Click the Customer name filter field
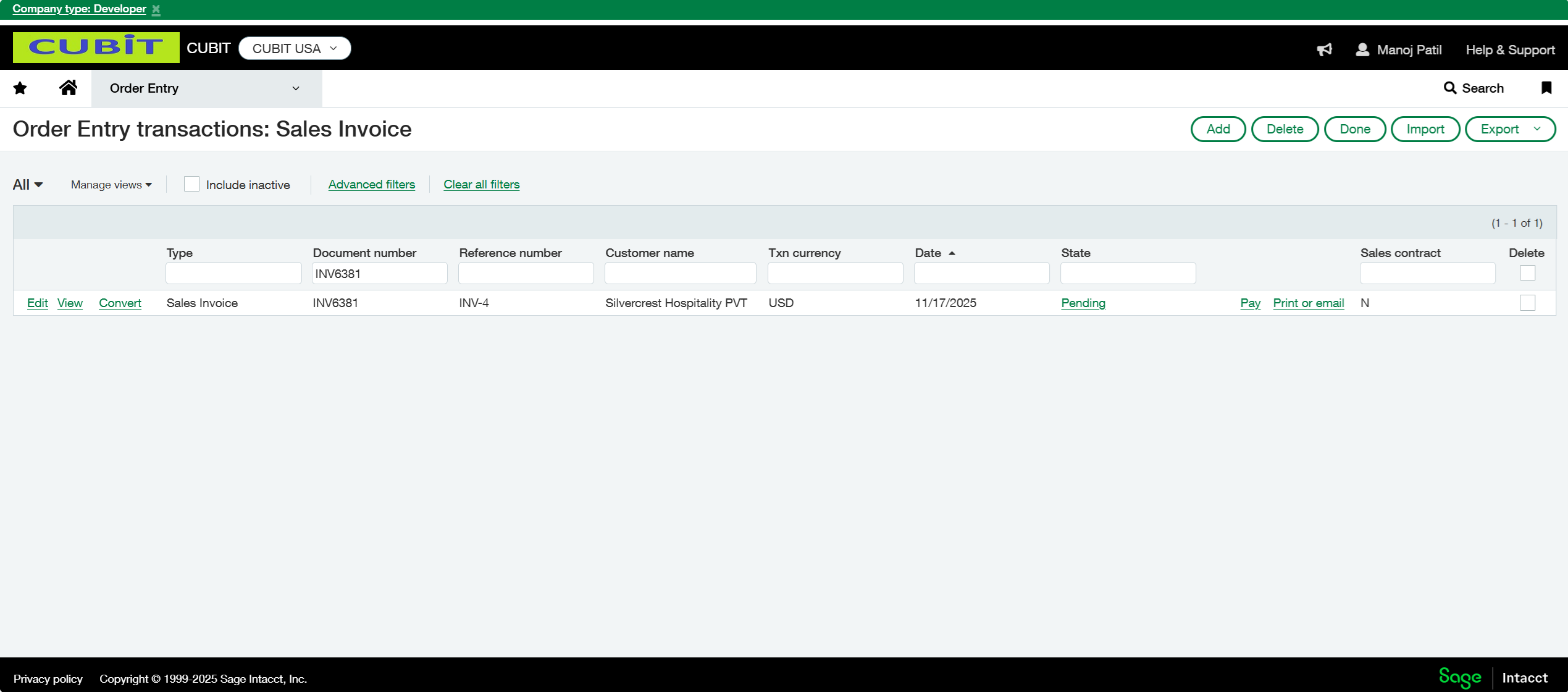The height and width of the screenshot is (692, 1568). click(x=680, y=273)
